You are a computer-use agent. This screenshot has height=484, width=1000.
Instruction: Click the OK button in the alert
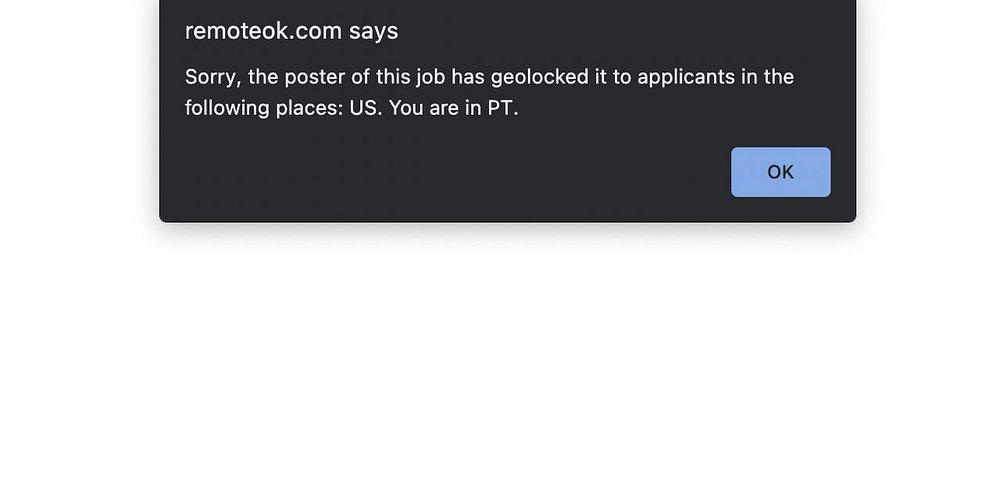click(780, 172)
